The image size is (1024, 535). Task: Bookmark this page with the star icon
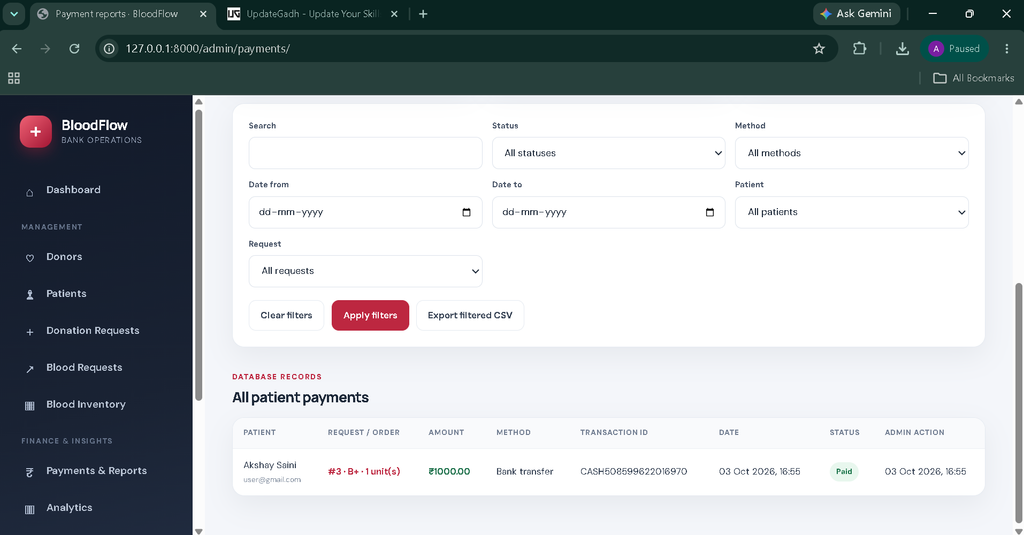point(819,48)
